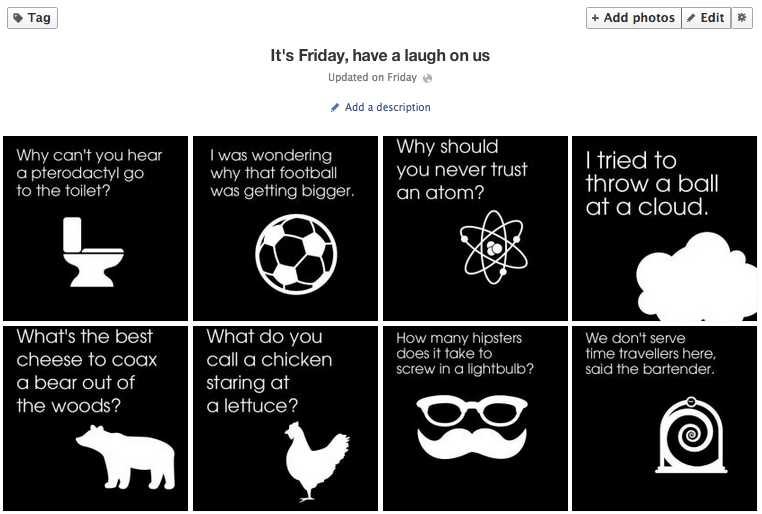The width and height of the screenshot is (762, 514).
Task: Open the gear settings dropdown
Action: [x=741, y=18]
